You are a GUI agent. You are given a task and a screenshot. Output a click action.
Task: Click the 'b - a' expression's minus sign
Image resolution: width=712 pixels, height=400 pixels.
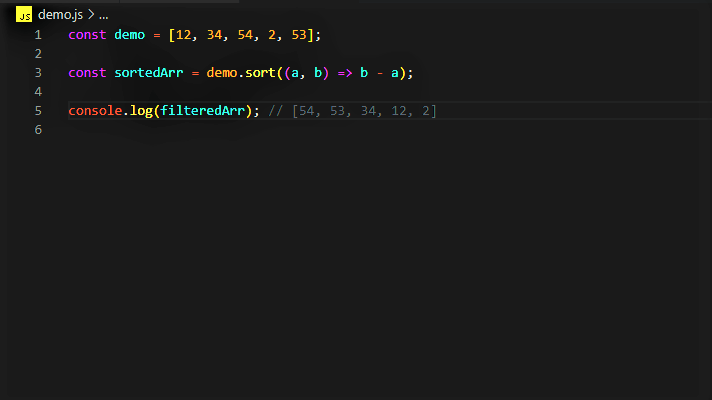coord(380,73)
